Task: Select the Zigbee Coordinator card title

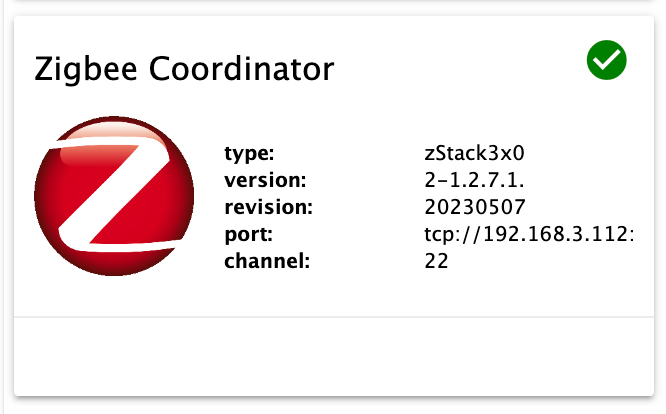Action: tap(184, 69)
